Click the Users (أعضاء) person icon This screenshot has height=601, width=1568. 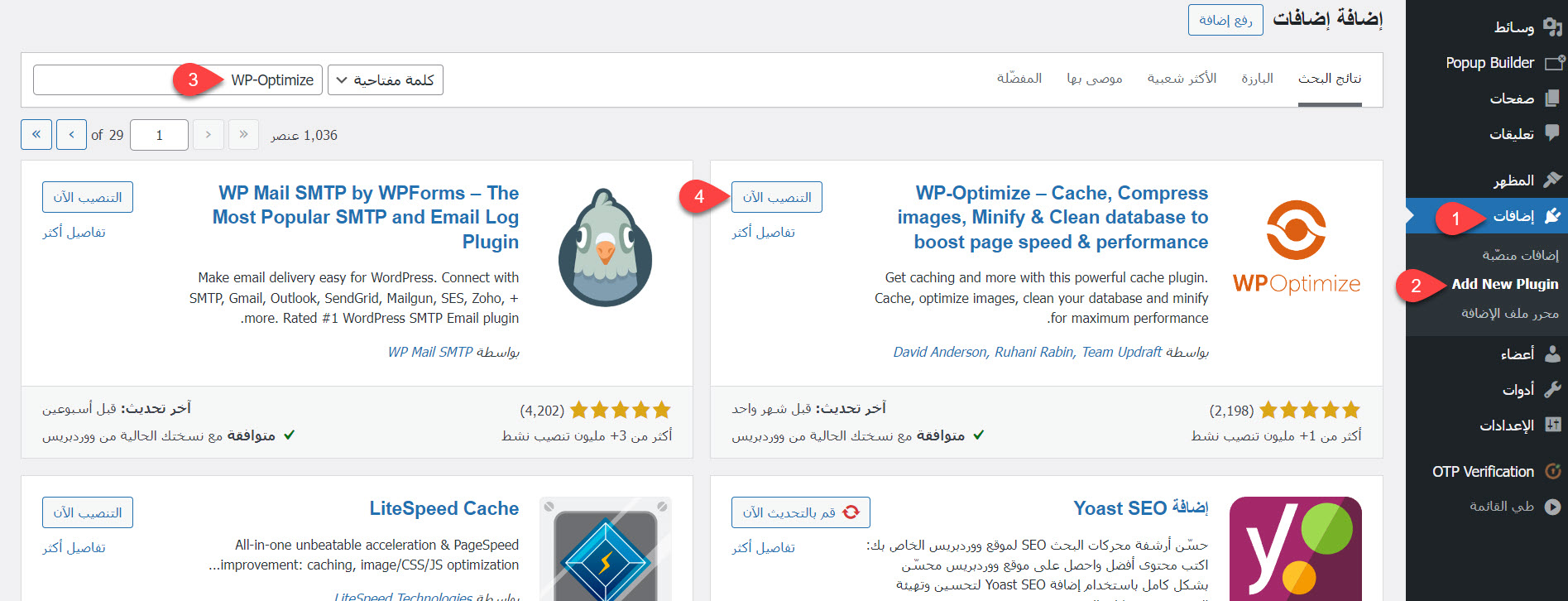(1553, 354)
